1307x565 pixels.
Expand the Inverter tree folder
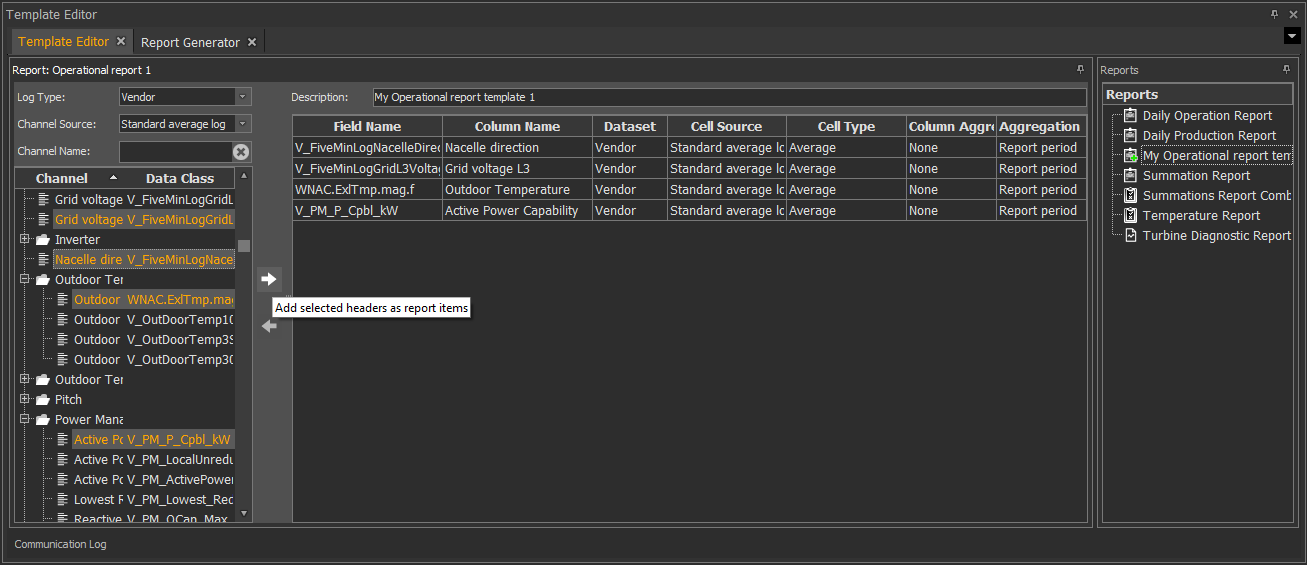coord(25,240)
